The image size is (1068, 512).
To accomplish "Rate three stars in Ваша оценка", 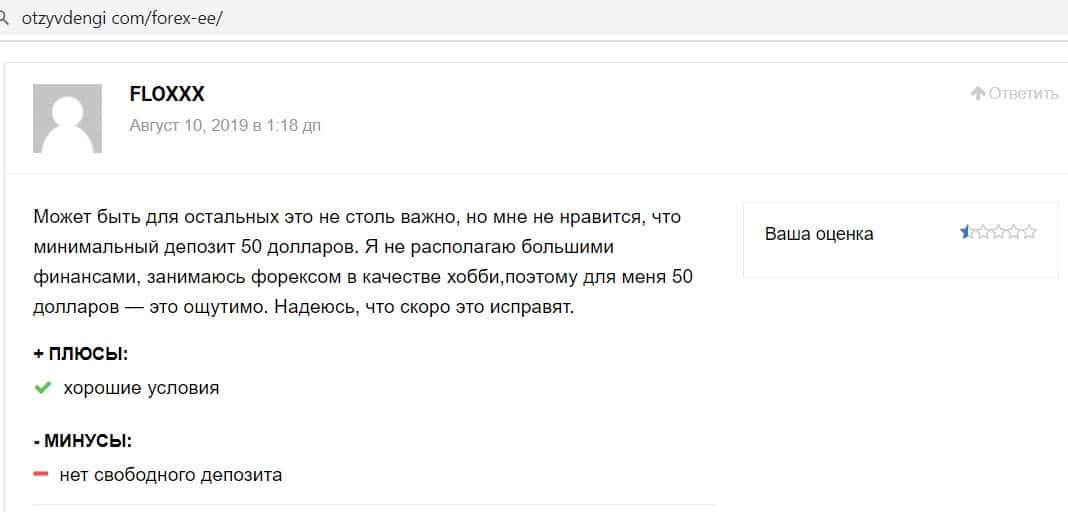I will (x=998, y=233).
